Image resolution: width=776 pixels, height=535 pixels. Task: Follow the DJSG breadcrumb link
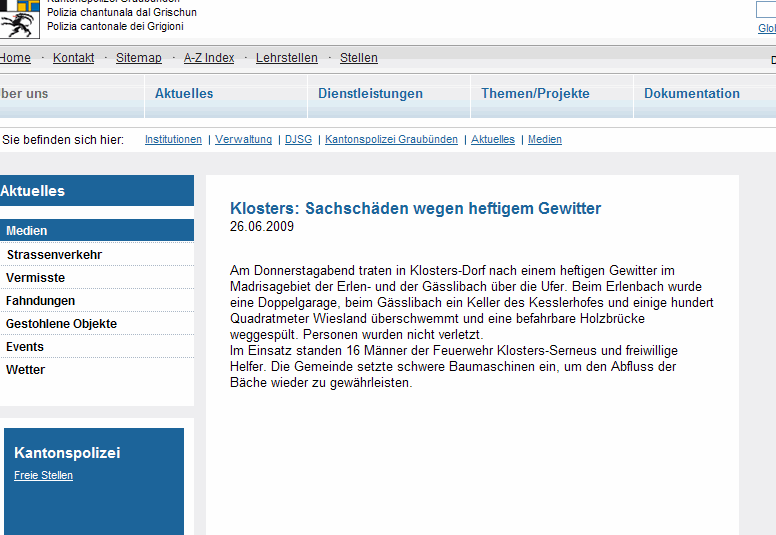click(298, 140)
